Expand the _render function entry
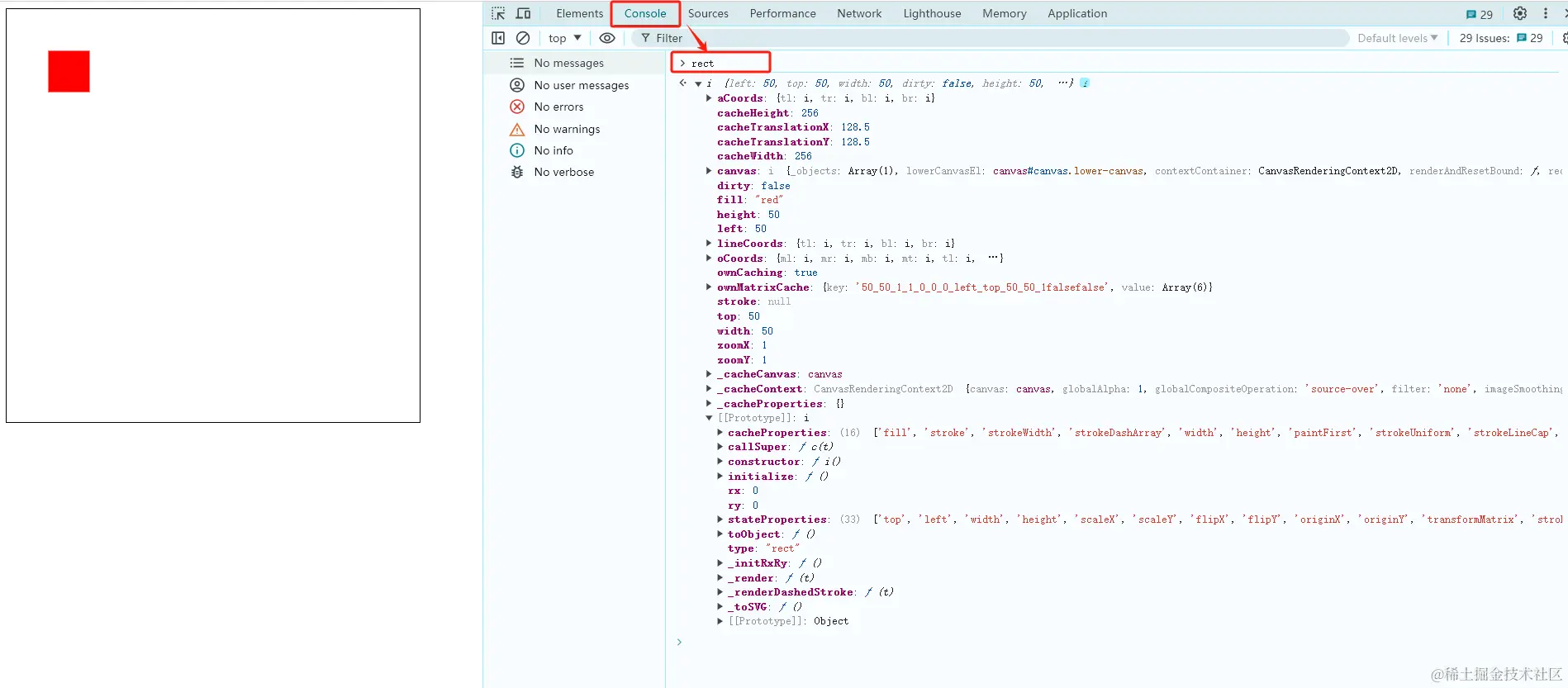The image size is (1568, 688). click(720, 578)
